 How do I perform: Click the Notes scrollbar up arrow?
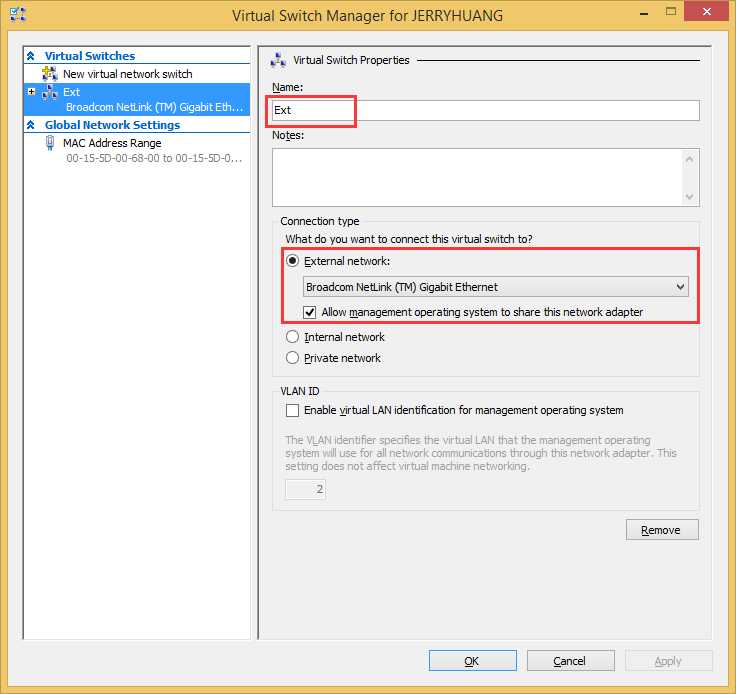pyautogui.click(x=690, y=159)
